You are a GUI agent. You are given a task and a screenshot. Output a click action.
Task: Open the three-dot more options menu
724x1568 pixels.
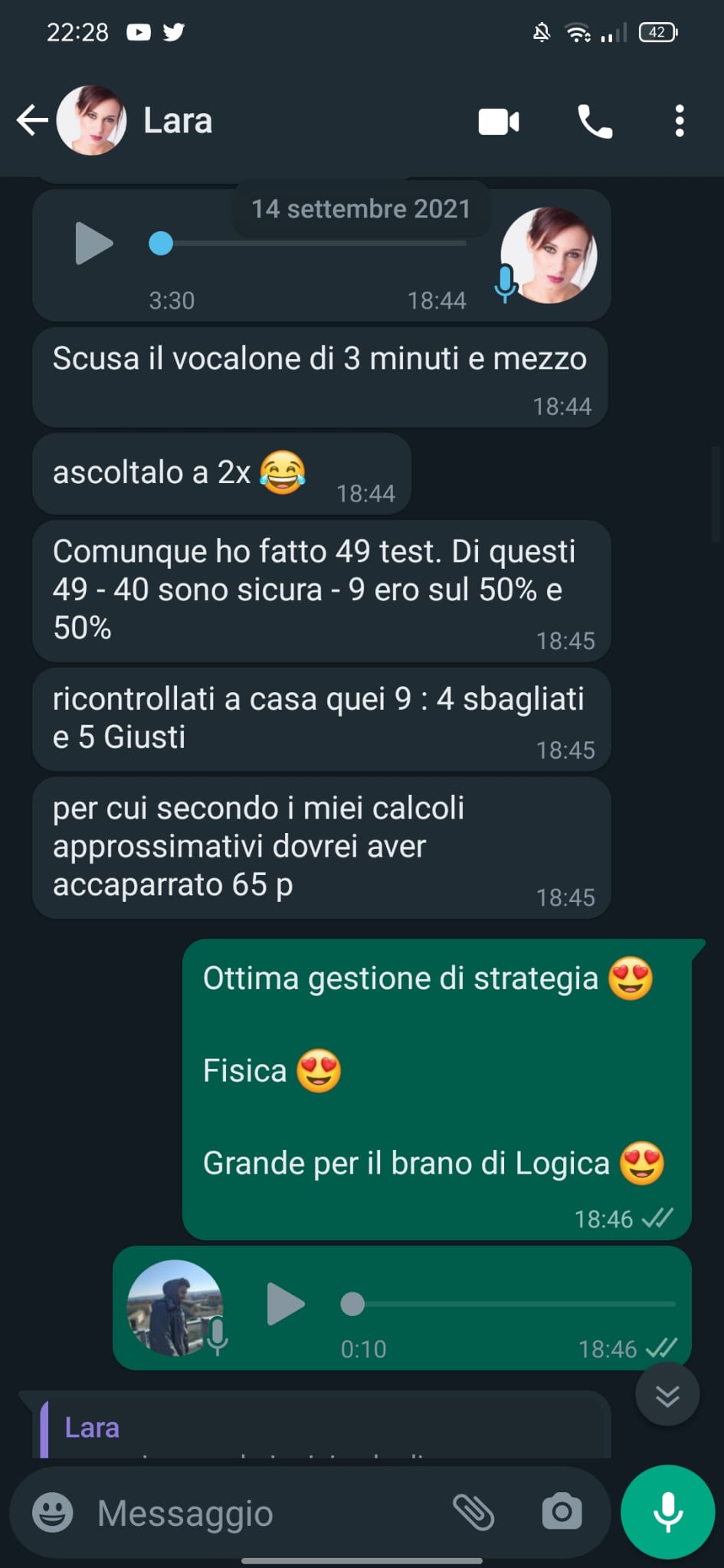click(679, 121)
